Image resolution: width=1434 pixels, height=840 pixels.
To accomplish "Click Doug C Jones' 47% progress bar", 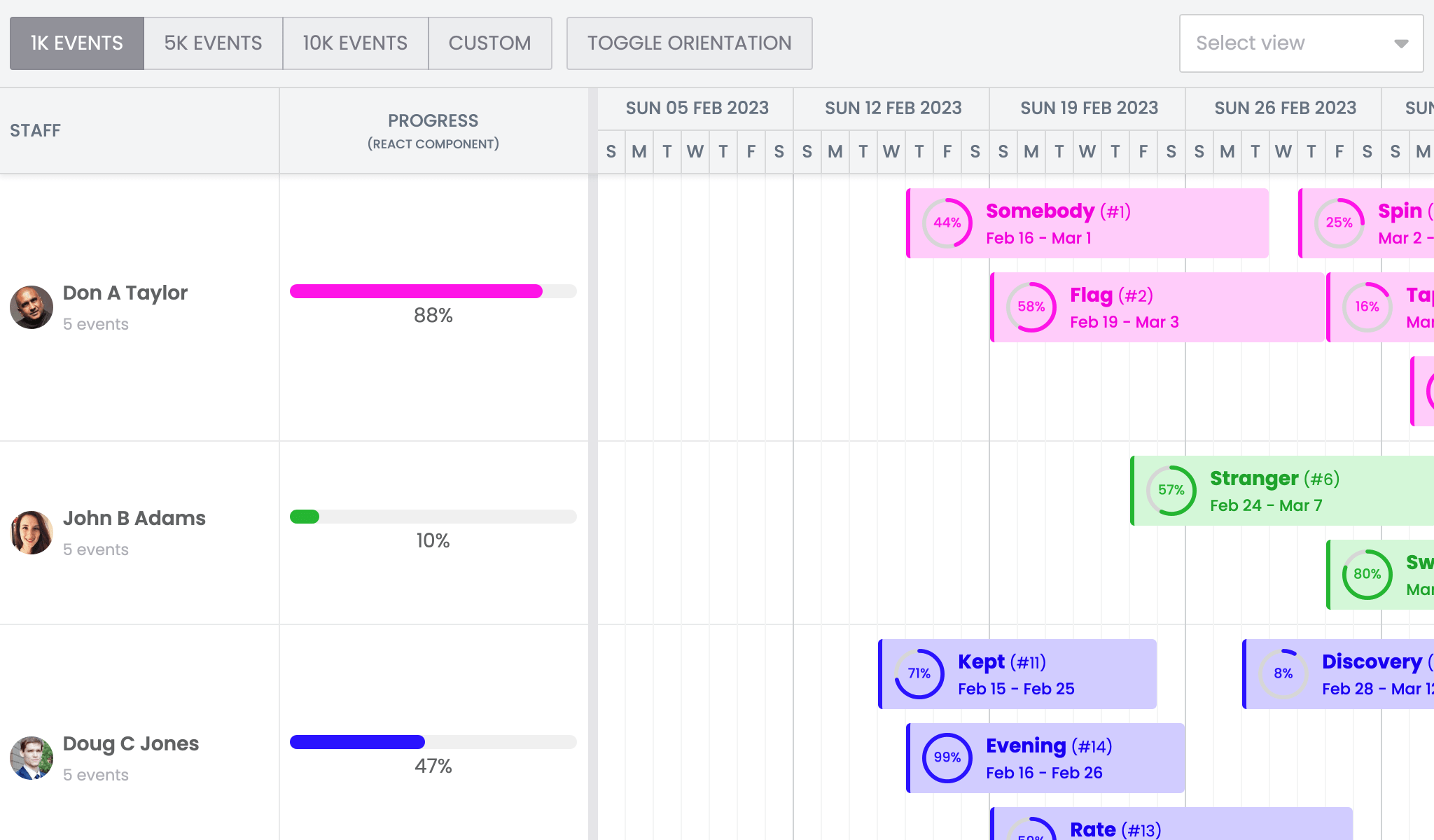I will [x=433, y=742].
